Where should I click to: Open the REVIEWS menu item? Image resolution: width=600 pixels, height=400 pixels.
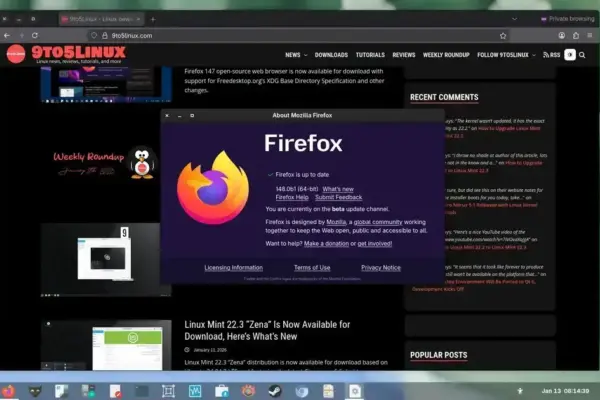[404, 55]
